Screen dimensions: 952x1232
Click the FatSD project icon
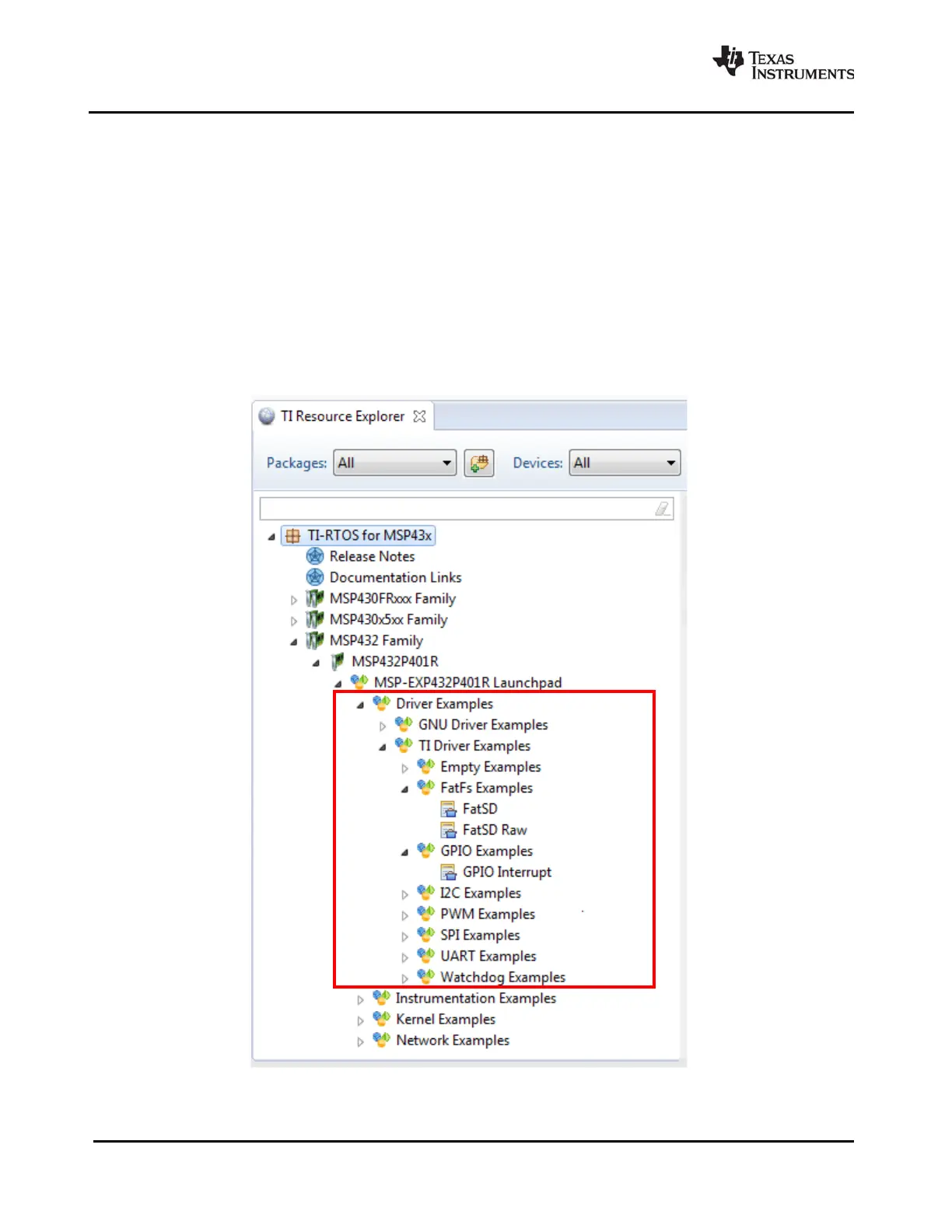click(449, 809)
